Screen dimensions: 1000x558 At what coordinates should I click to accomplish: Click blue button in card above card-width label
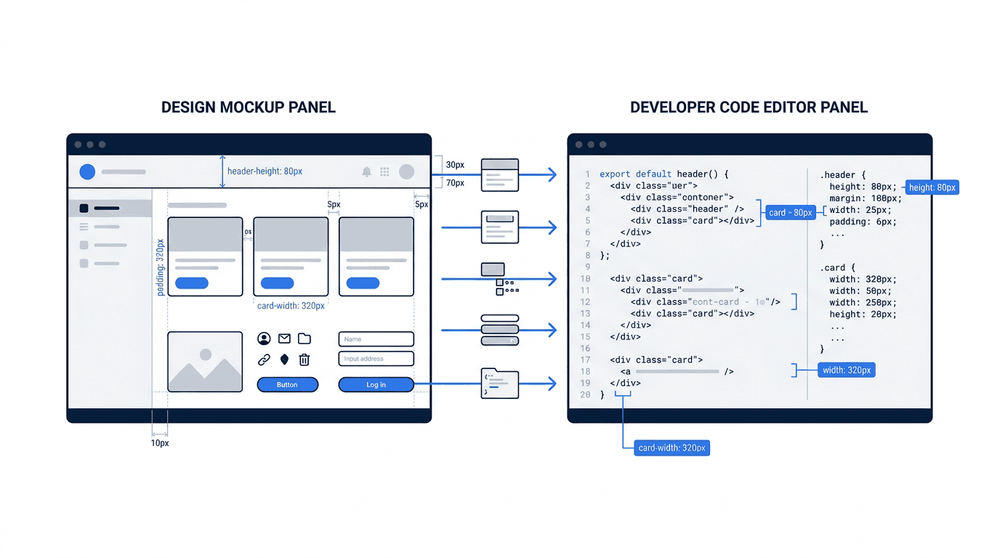(277, 283)
